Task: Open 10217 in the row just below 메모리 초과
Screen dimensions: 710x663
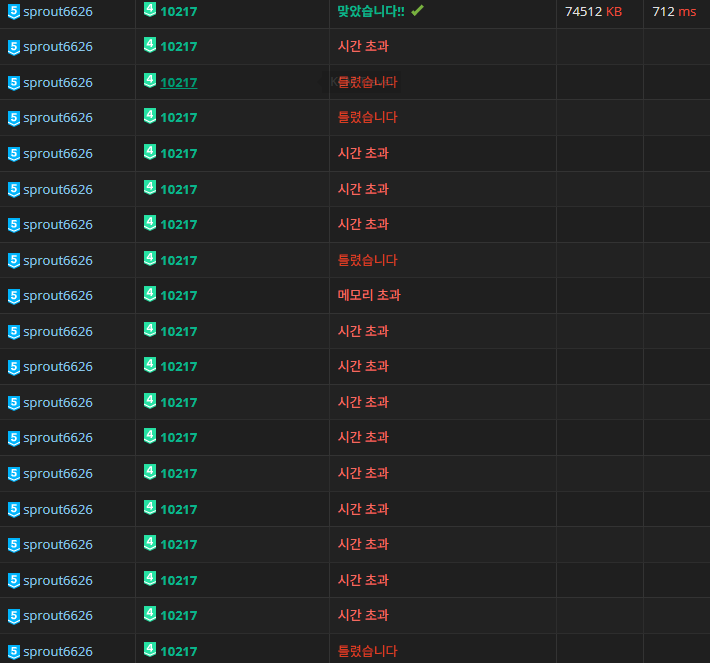Action: point(179,332)
